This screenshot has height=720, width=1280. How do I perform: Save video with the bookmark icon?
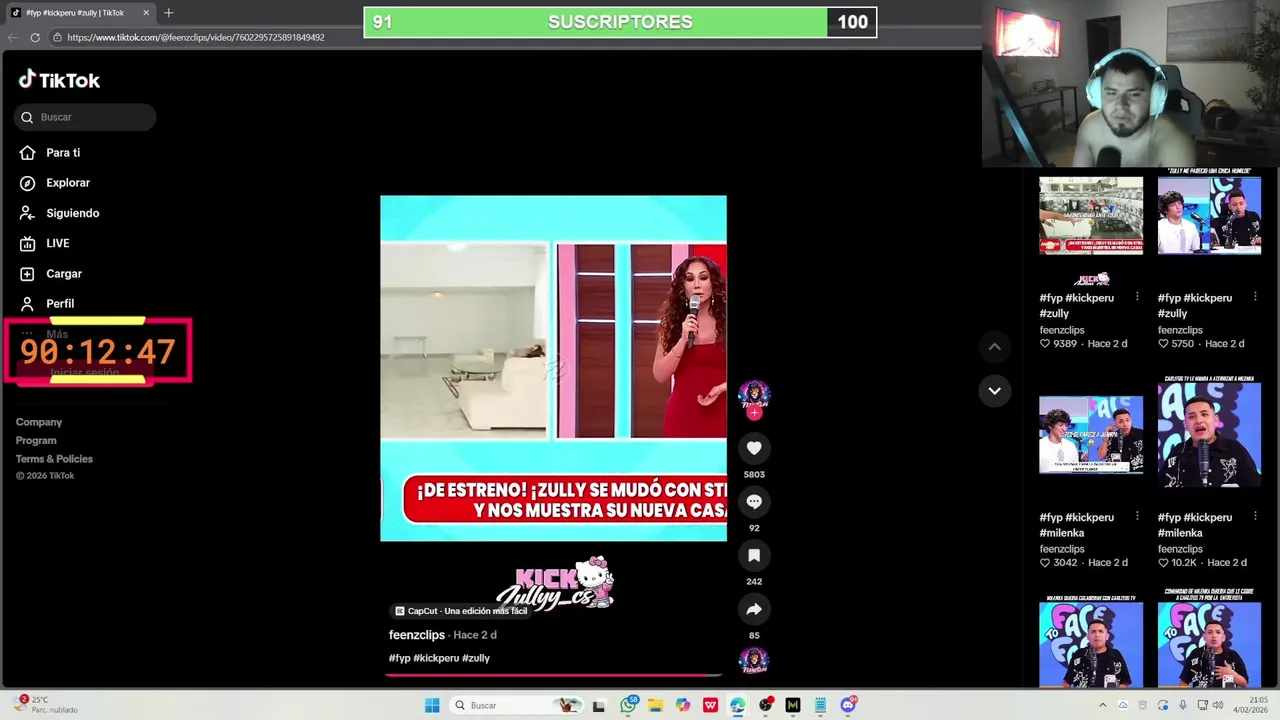point(754,555)
